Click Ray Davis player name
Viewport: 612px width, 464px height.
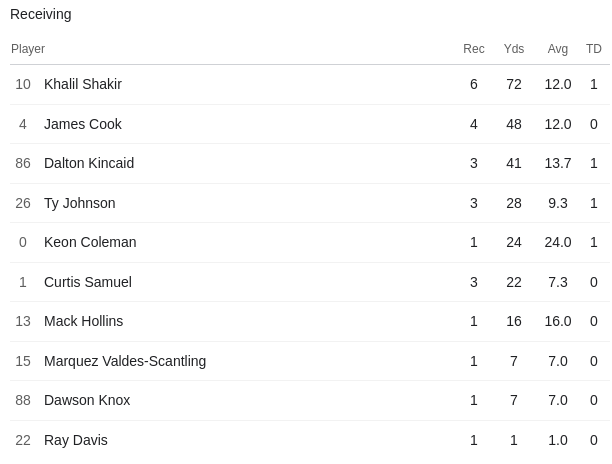[76, 440]
